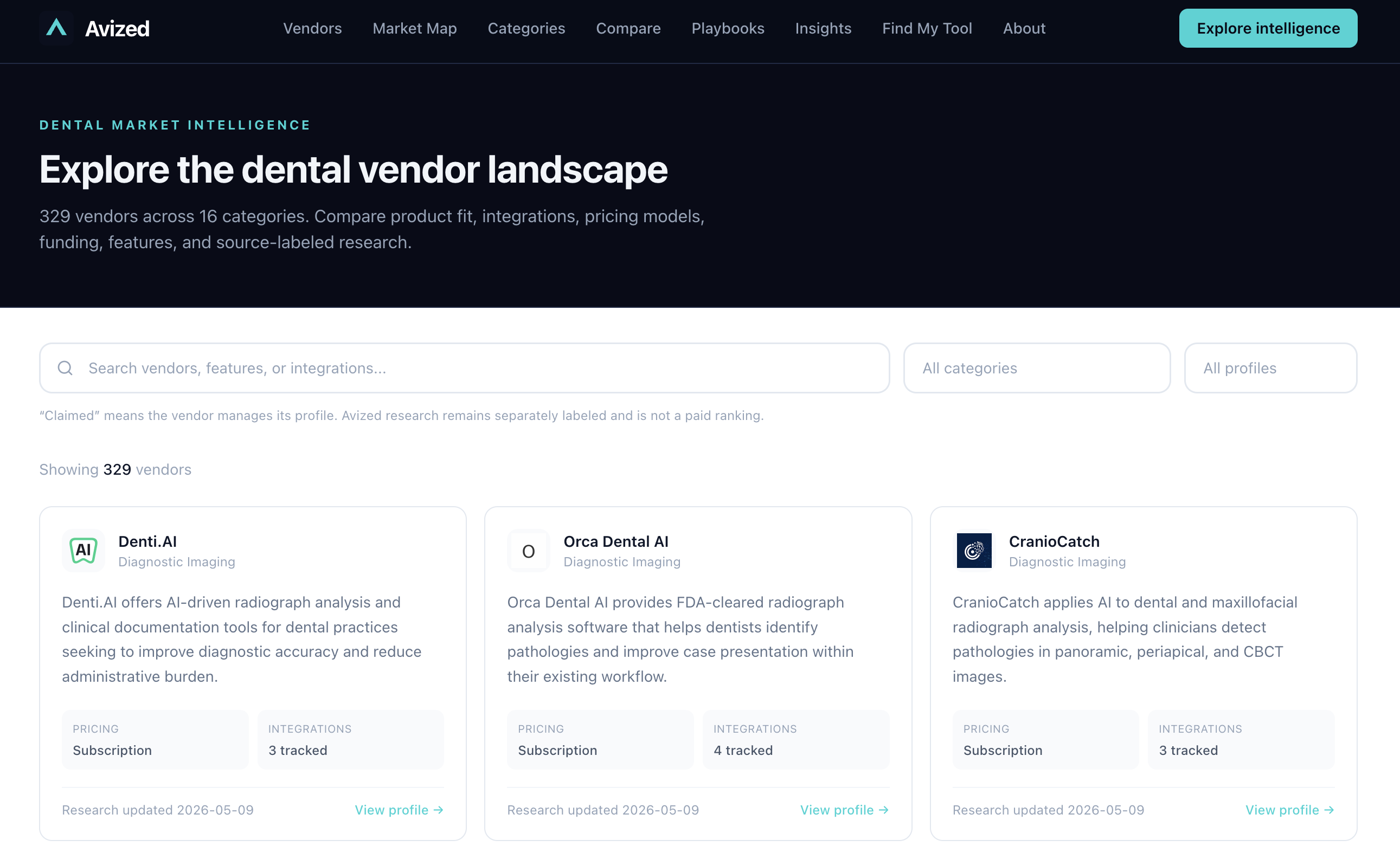Expand the All profiles dropdown

coord(1270,368)
